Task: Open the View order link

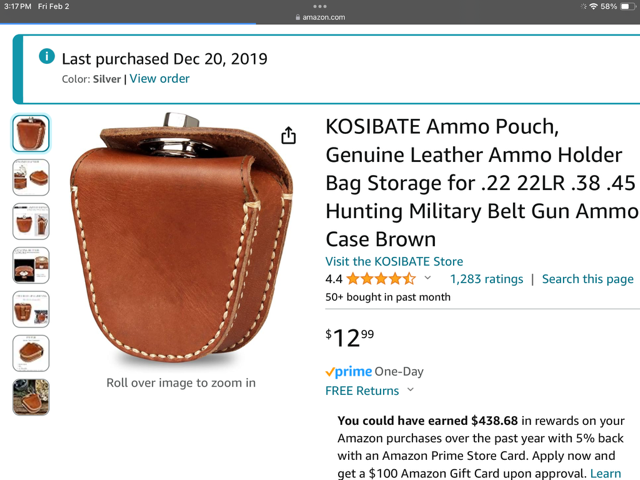Action: pyautogui.click(x=159, y=78)
